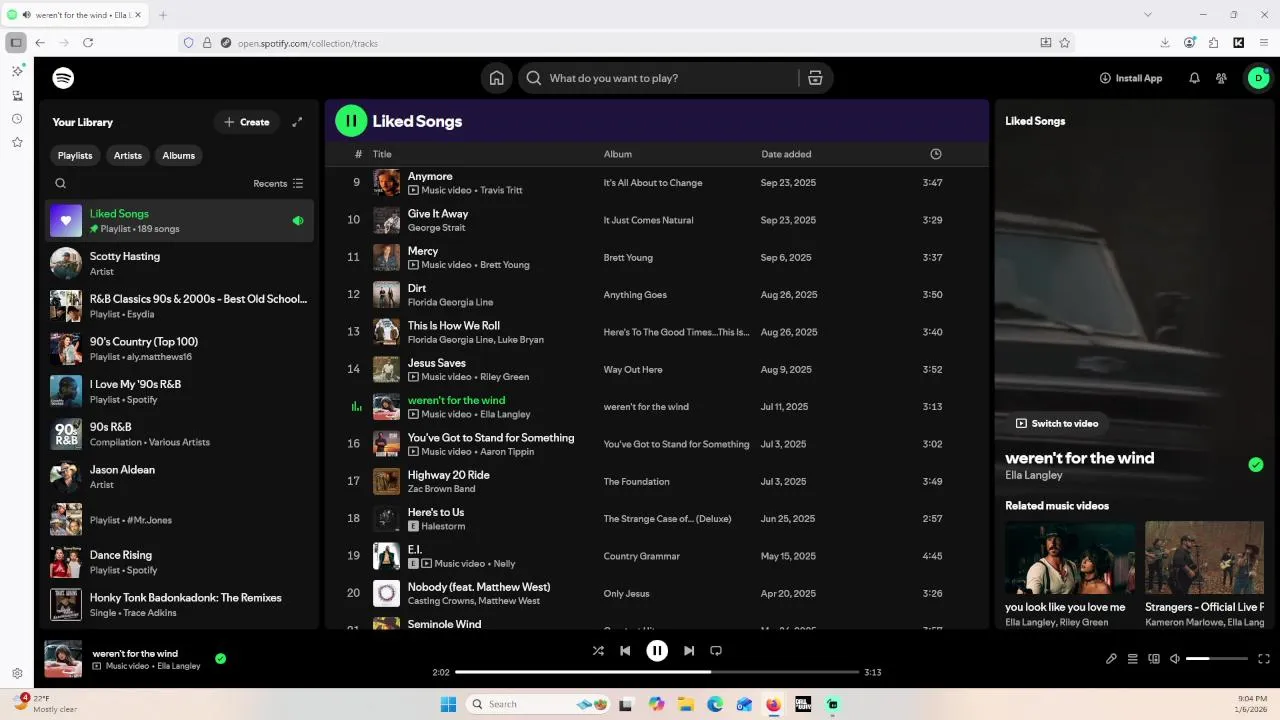Screen dimensions: 1280x720
Task: Filter library by Playlists
Action: tap(75, 155)
